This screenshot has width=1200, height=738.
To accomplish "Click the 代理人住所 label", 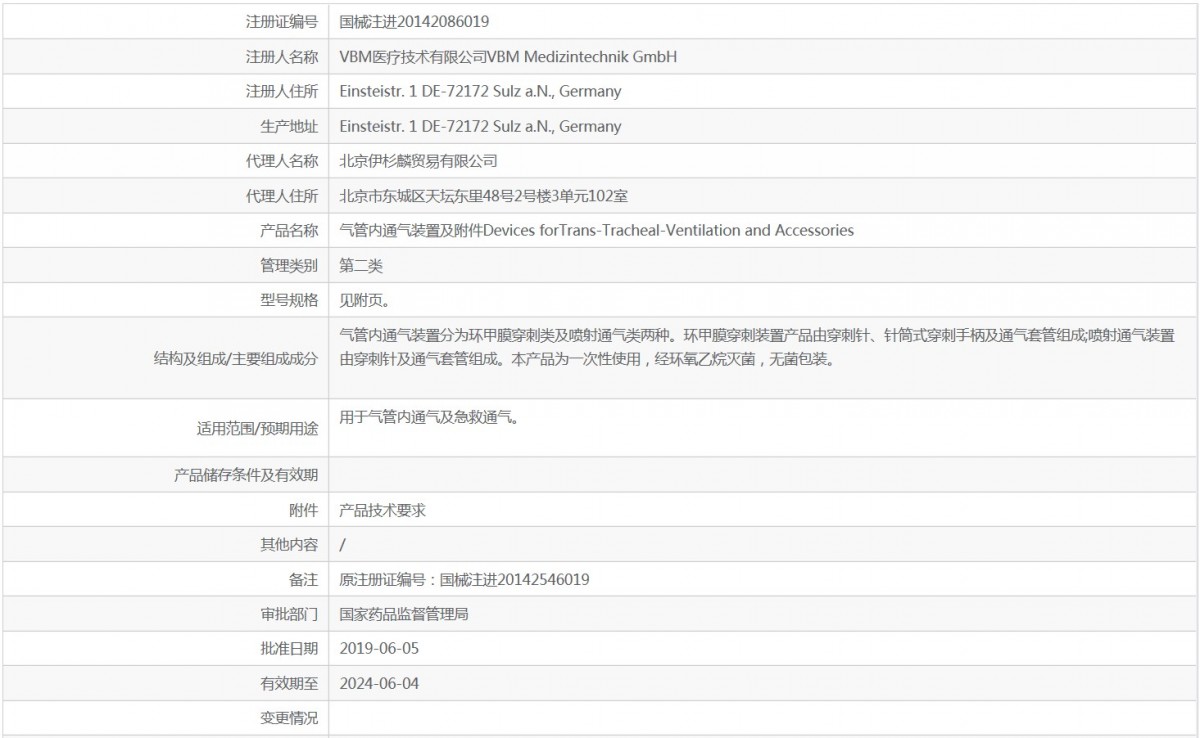I will coord(282,196).
